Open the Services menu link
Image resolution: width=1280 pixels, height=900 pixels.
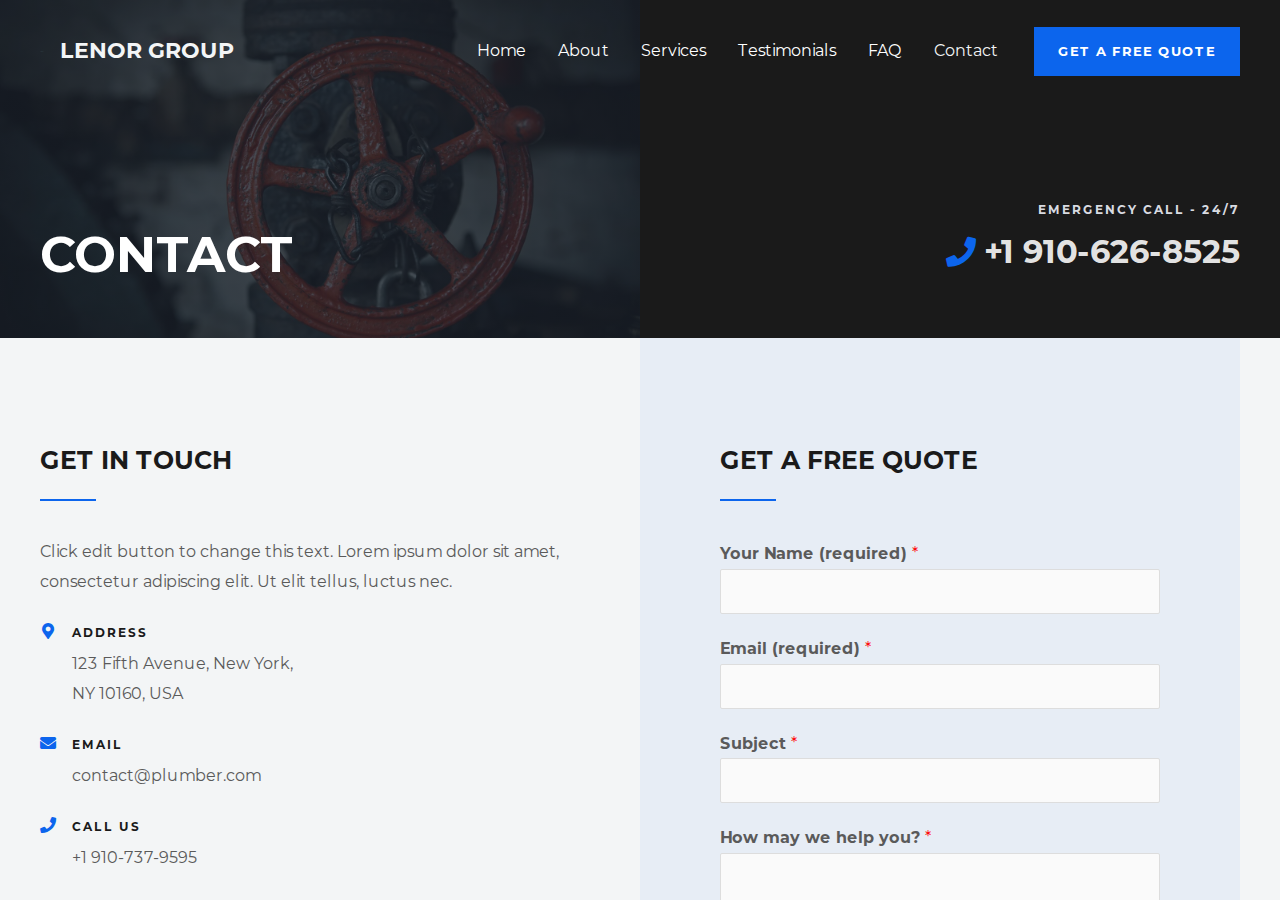click(674, 50)
